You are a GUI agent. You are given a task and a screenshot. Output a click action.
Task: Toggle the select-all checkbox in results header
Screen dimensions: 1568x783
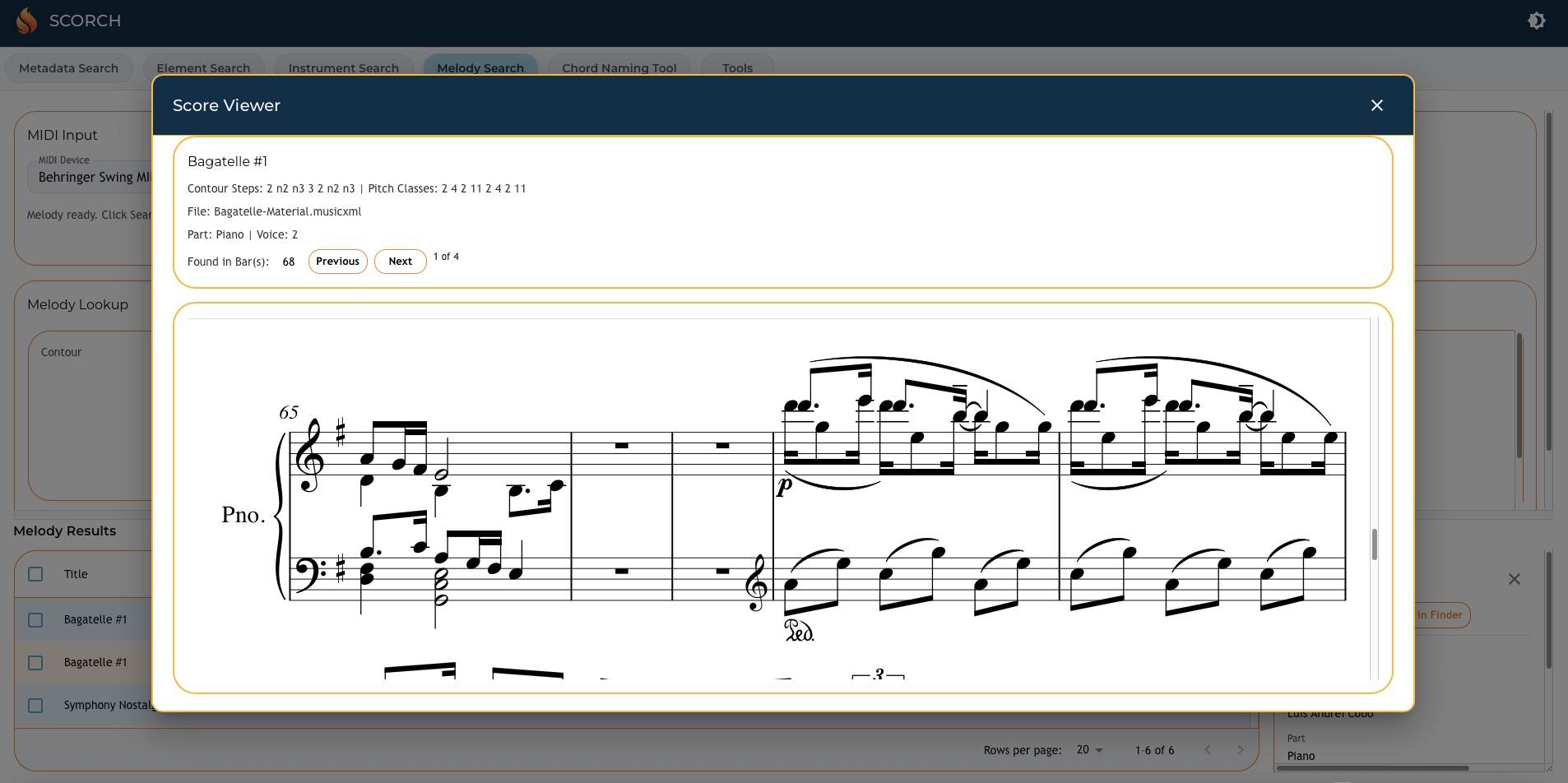35,573
